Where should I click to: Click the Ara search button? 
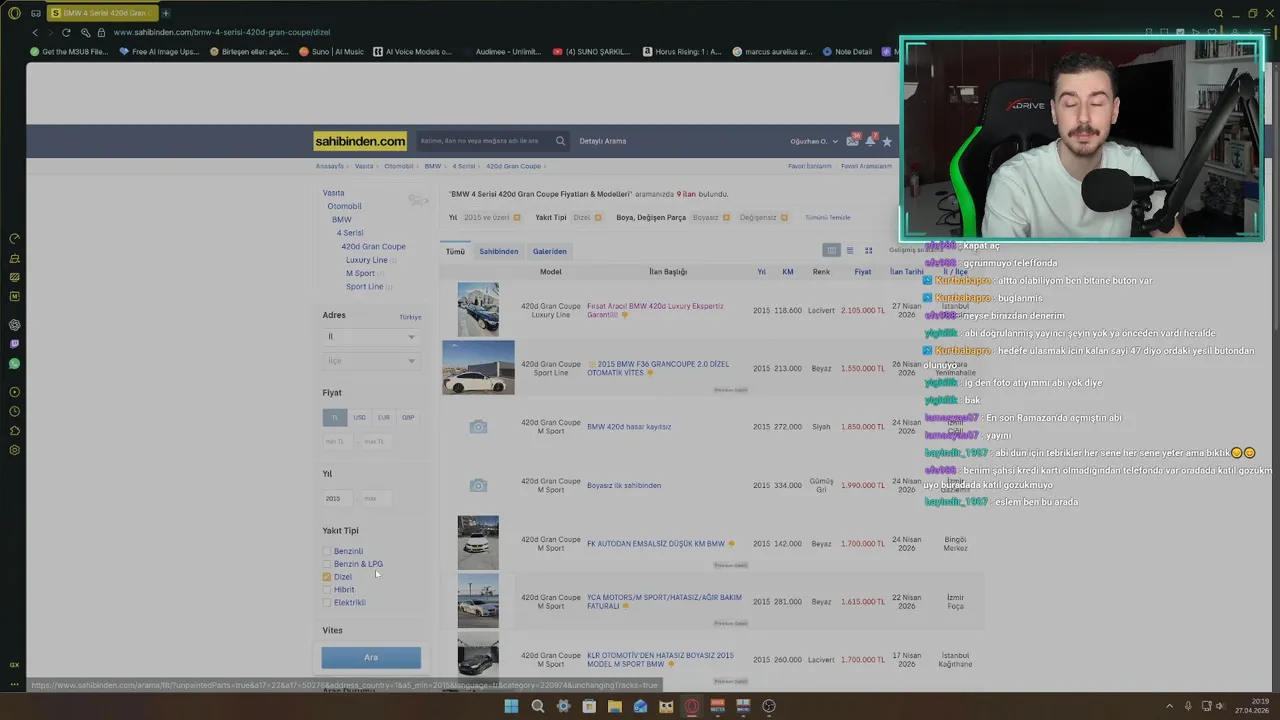pyautogui.click(x=371, y=657)
